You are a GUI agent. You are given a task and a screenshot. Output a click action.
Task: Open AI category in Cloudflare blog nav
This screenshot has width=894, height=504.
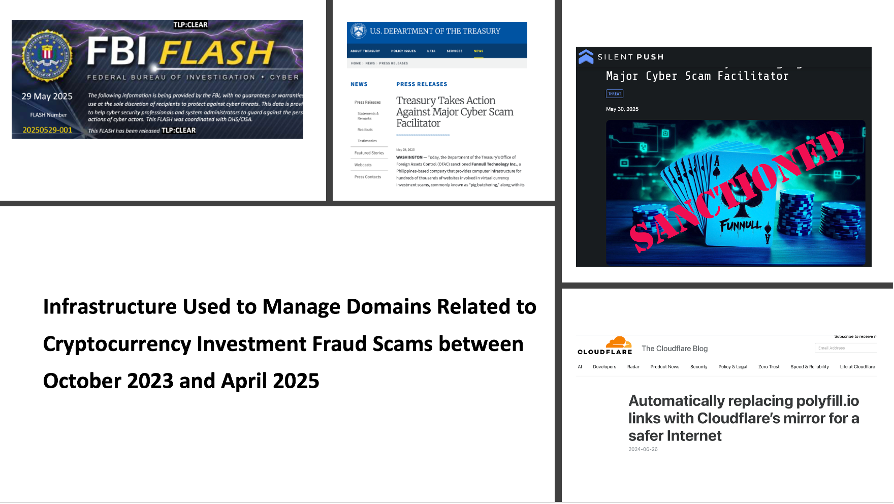[x=580, y=367]
